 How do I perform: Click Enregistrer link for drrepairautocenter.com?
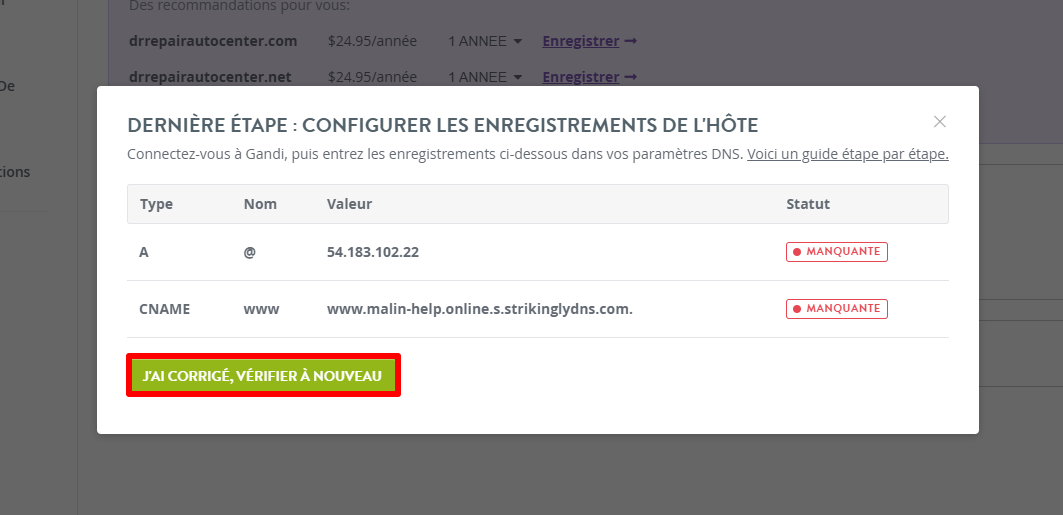tap(580, 41)
